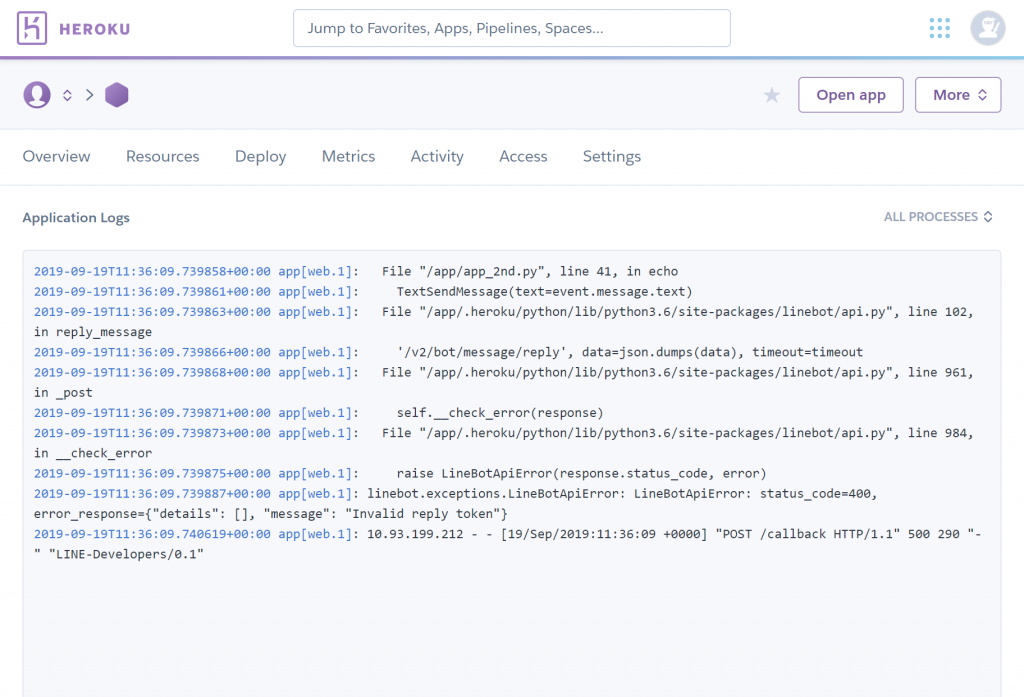The height and width of the screenshot is (697, 1024).
Task: Select the Activity tab
Action: [x=437, y=156]
